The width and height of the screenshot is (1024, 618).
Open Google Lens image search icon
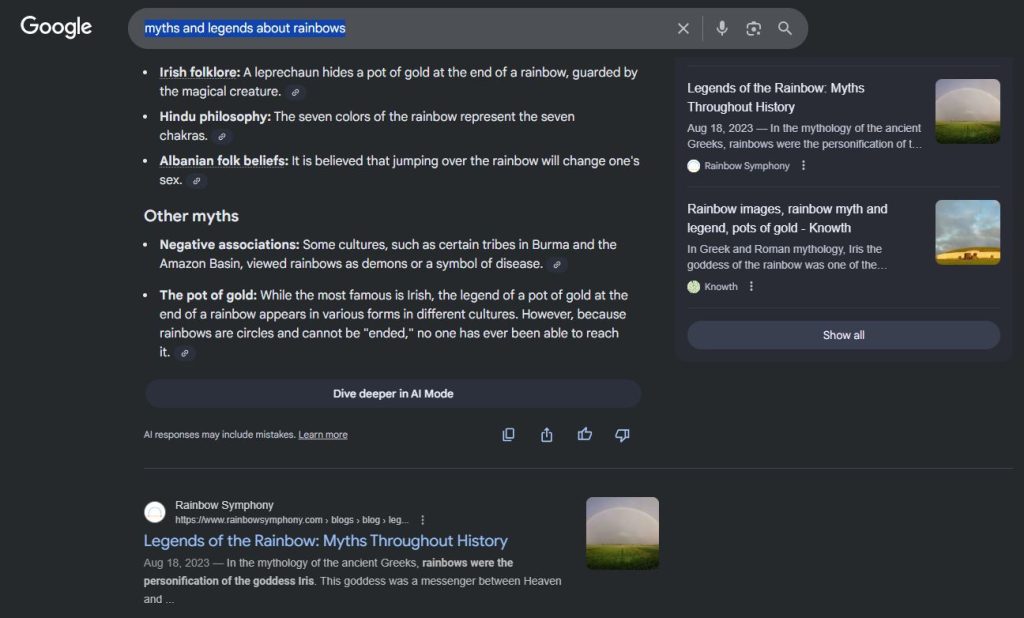[754, 28]
